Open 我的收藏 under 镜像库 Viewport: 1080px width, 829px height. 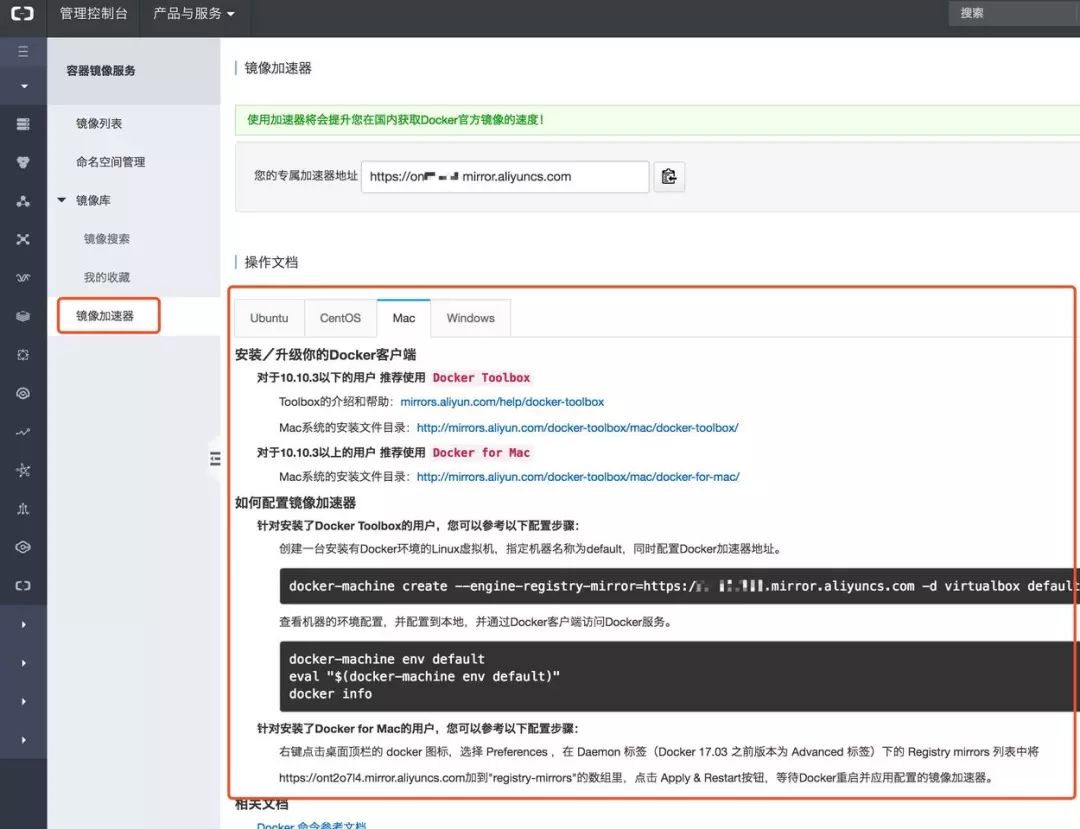107,277
